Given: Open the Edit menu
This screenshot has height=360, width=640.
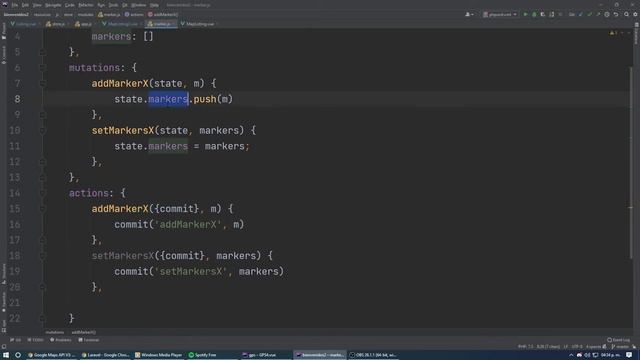Looking at the screenshot, I should pos(25,5).
